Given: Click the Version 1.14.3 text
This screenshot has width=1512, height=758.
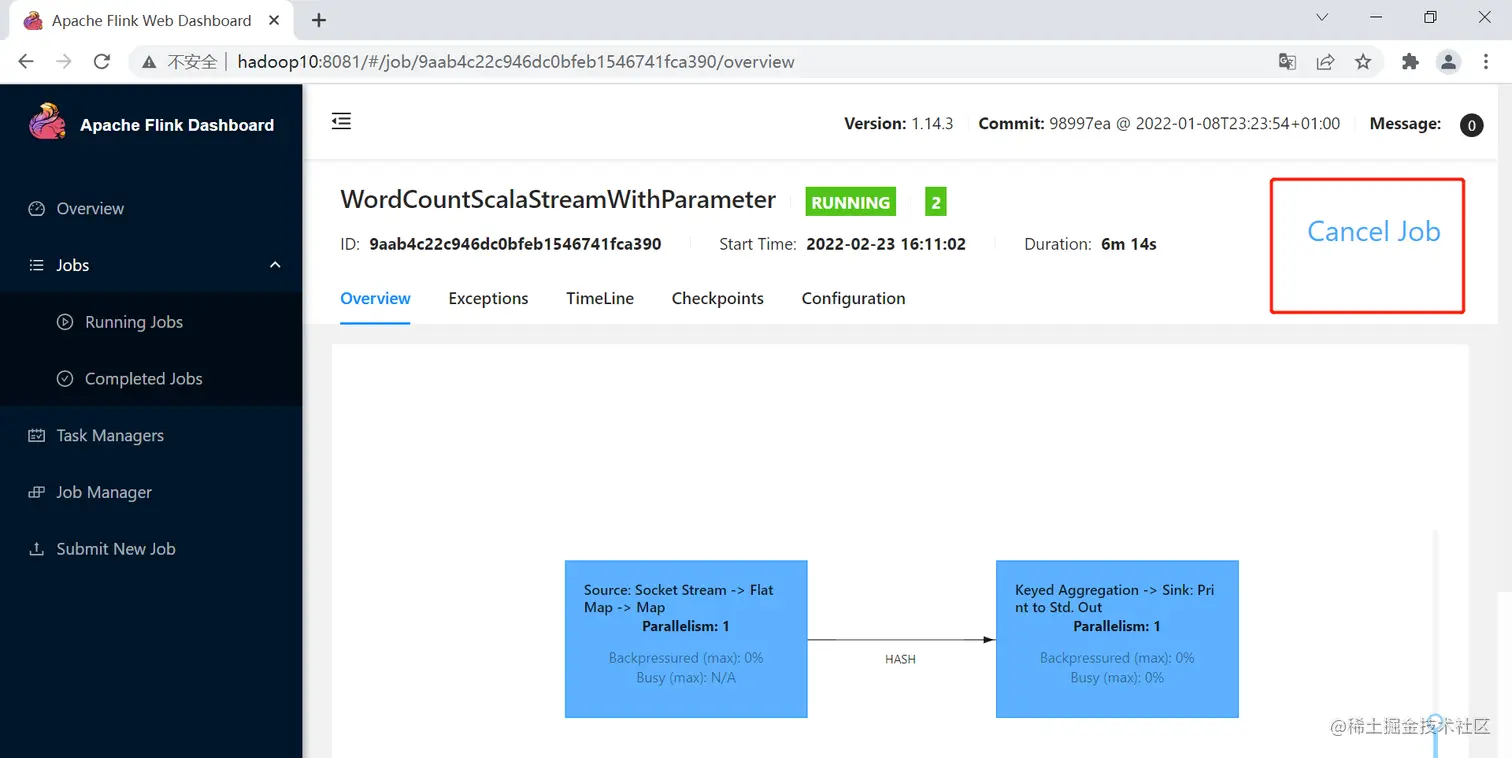Looking at the screenshot, I should click(x=899, y=124).
